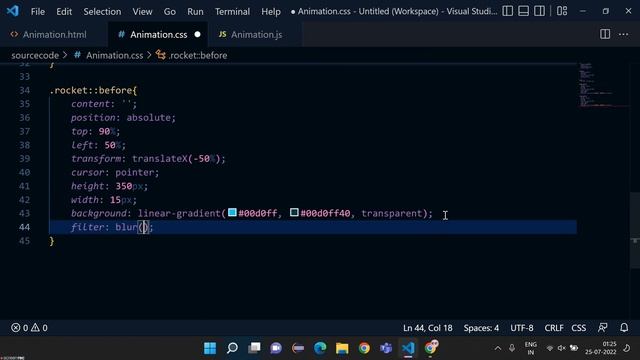Click 'translateX(-50%)' value
The image size is (640, 360).
click(x=176, y=159)
